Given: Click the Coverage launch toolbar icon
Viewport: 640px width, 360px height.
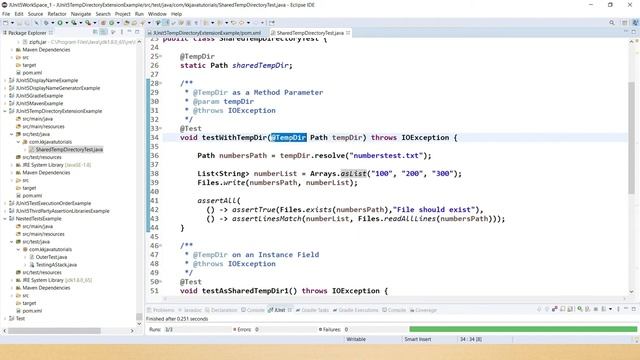Looking at the screenshot, I should tap(74, 23).
